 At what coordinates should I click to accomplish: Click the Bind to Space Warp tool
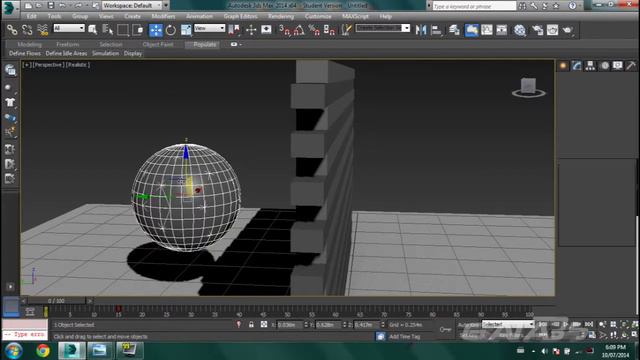[42, 30]
